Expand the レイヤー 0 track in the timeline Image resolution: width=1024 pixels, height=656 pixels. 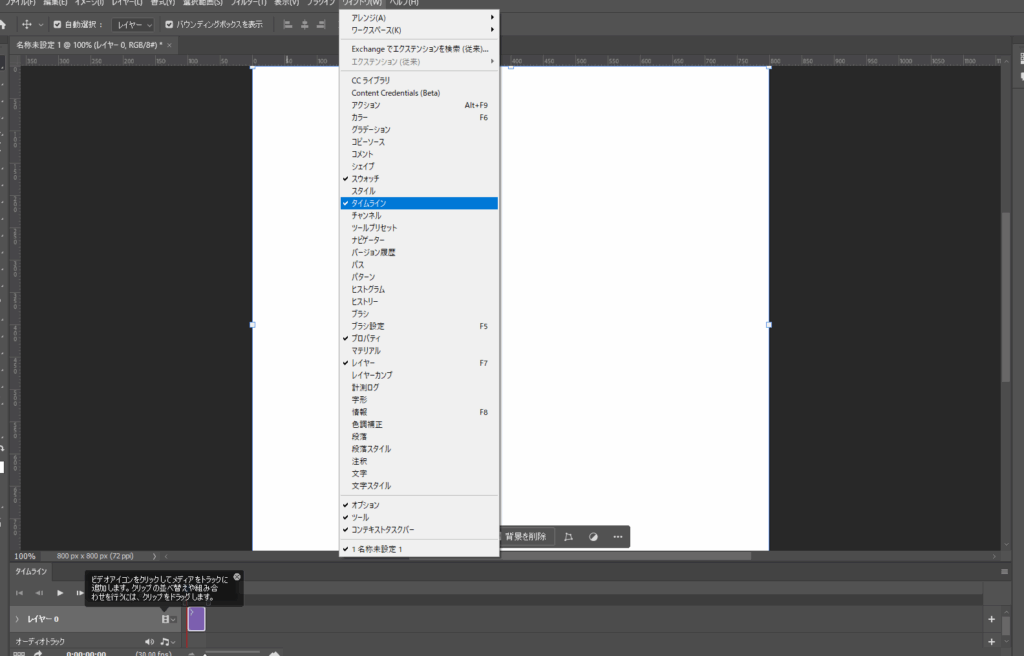pyautogui.click(x=17, y=620)
